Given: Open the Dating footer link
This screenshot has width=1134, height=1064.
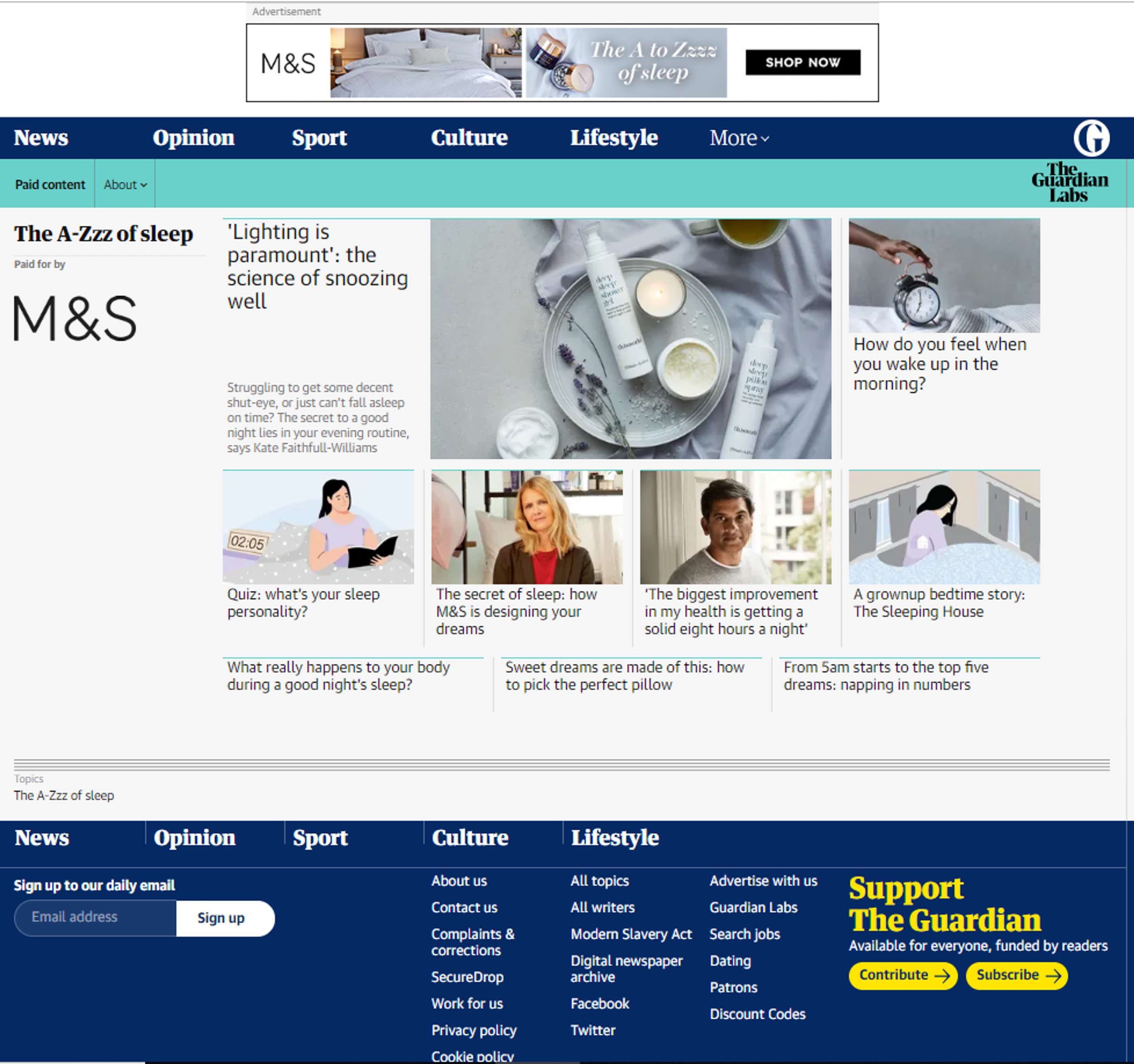Looking at the screenshot, I should pos(730,961).
